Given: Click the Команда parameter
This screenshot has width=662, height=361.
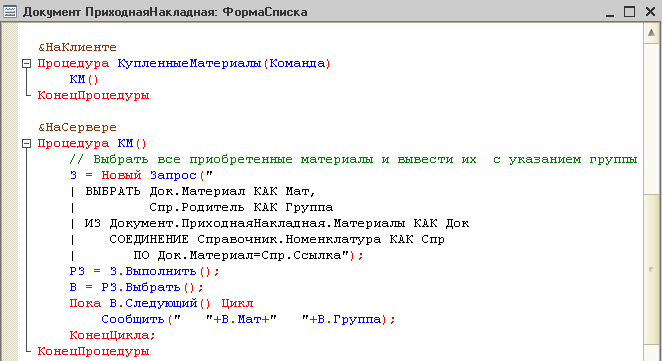Looking at the screenshot, I should pos(298,63).
